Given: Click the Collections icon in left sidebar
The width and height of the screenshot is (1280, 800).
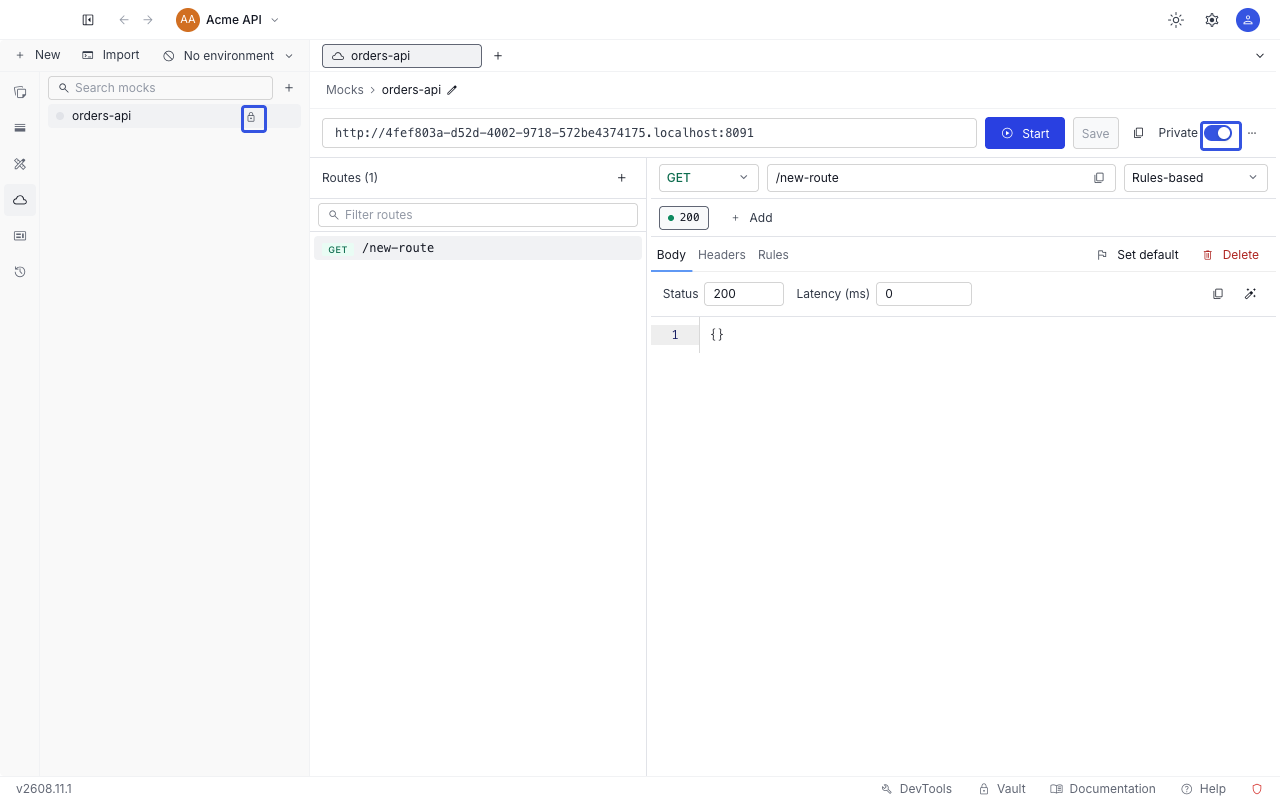Looking at the screenshot, I should (19, 92).
